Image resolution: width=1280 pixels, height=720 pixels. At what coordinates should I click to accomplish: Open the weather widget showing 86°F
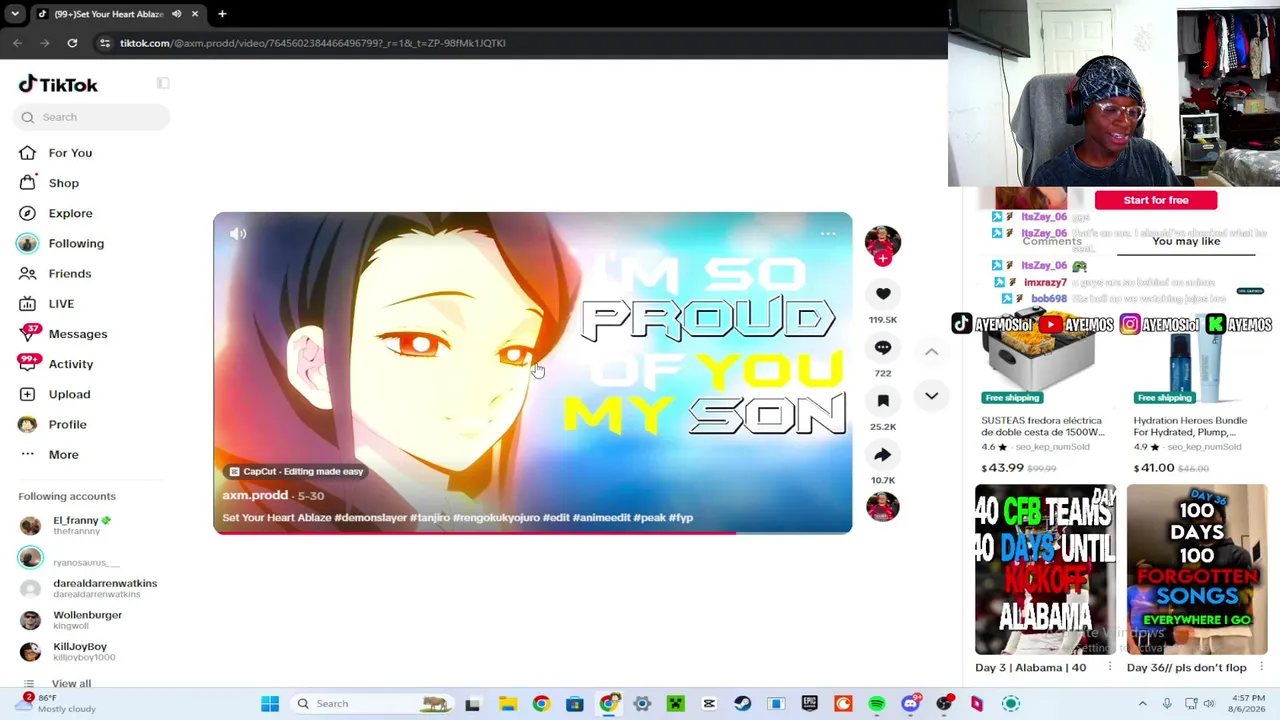[56, 703]
